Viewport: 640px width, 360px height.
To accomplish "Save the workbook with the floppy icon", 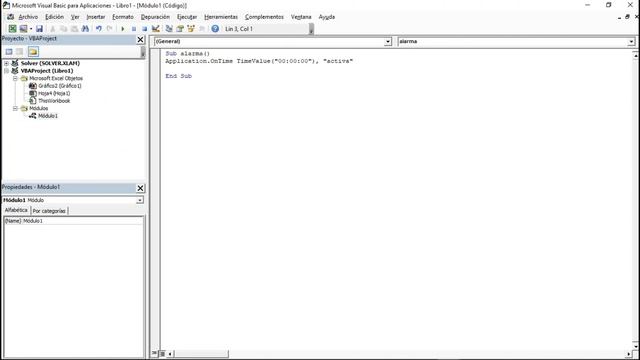I will pos(39,29).
